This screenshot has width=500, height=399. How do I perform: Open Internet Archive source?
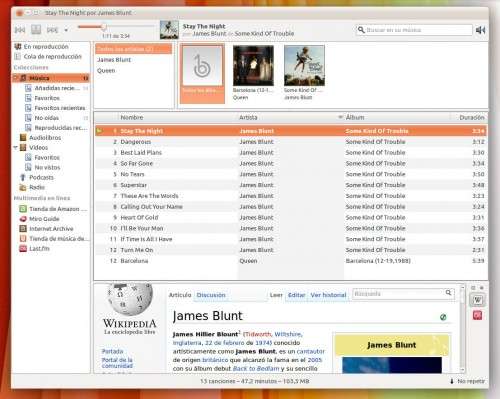coord(46,229)
